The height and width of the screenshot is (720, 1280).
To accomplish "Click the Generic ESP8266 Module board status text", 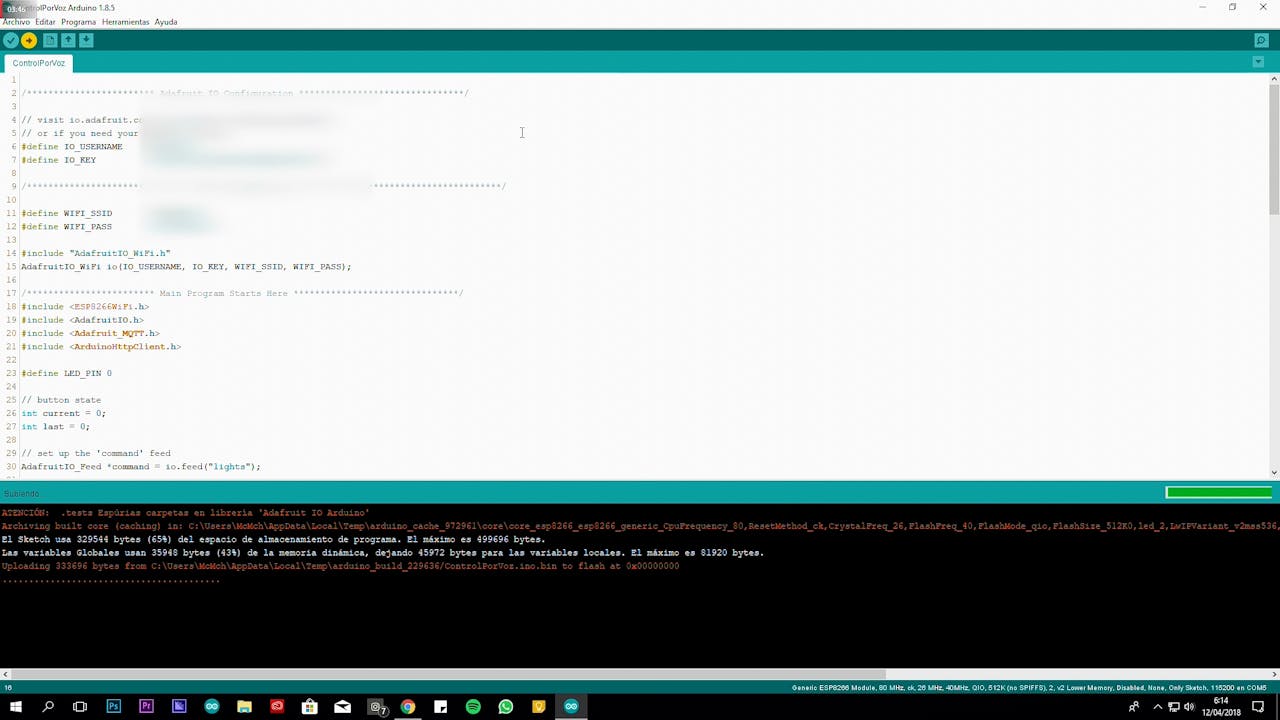I will (x=1029, y=687).
